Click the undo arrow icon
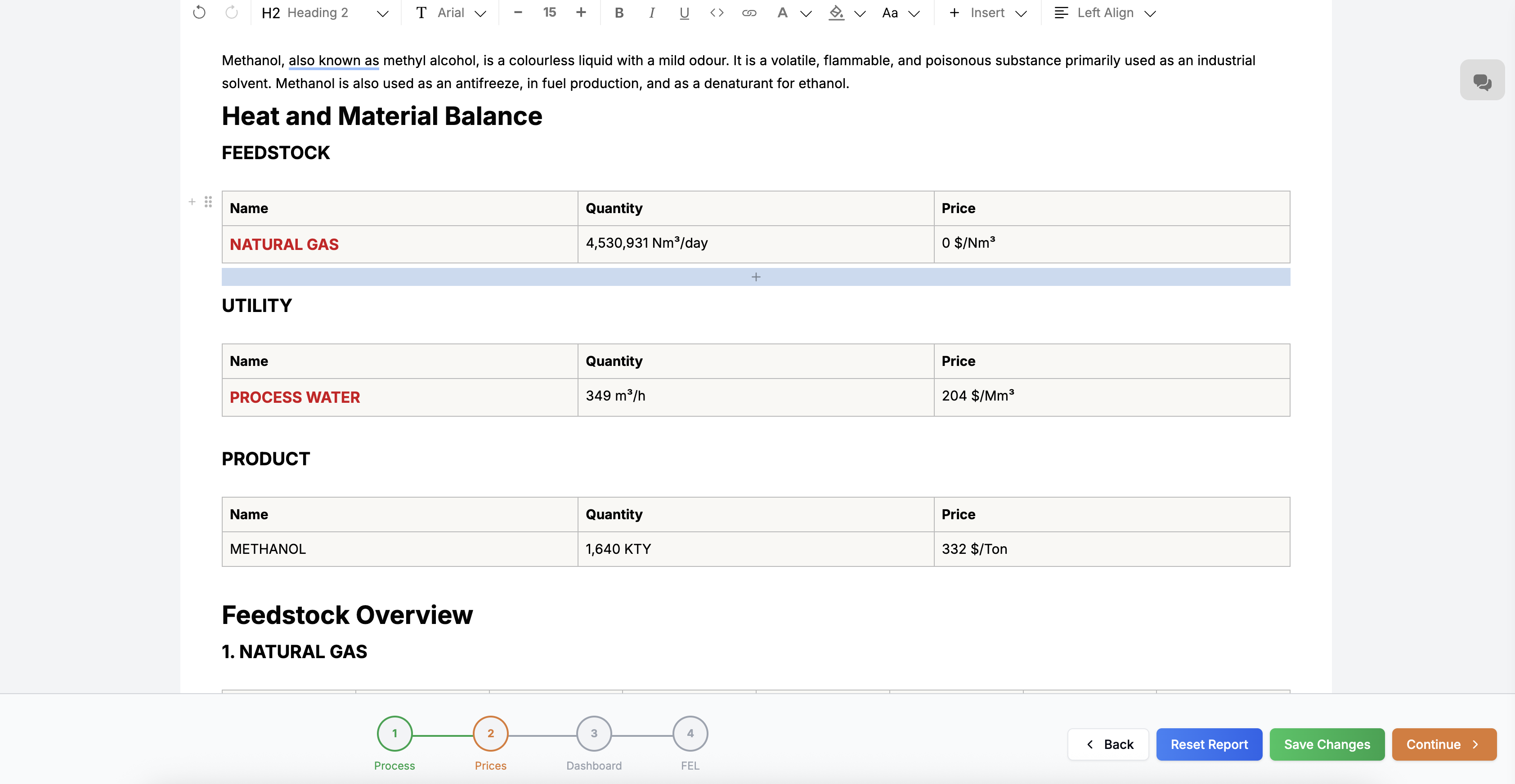Screen dimensions: 1515x784 point(199,12)
